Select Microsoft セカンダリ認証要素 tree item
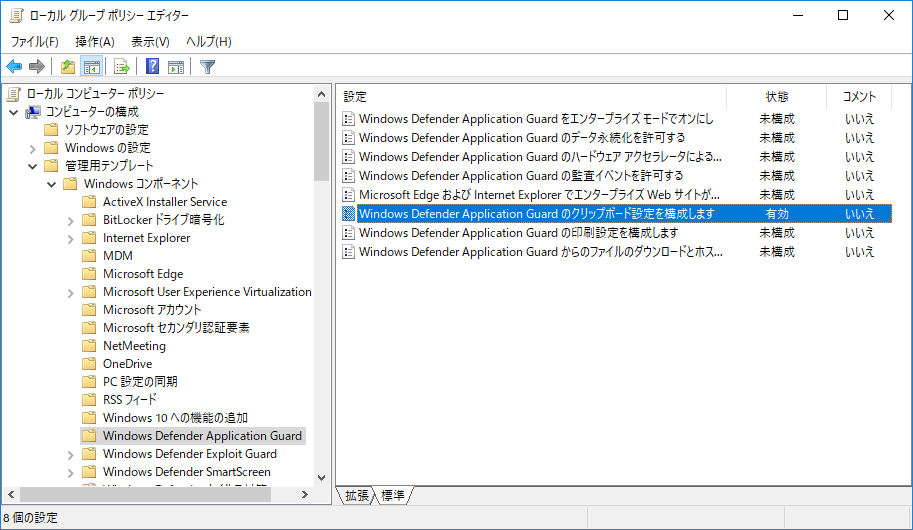The width and height of the screenshot is (913, 530). pos(176,328)
